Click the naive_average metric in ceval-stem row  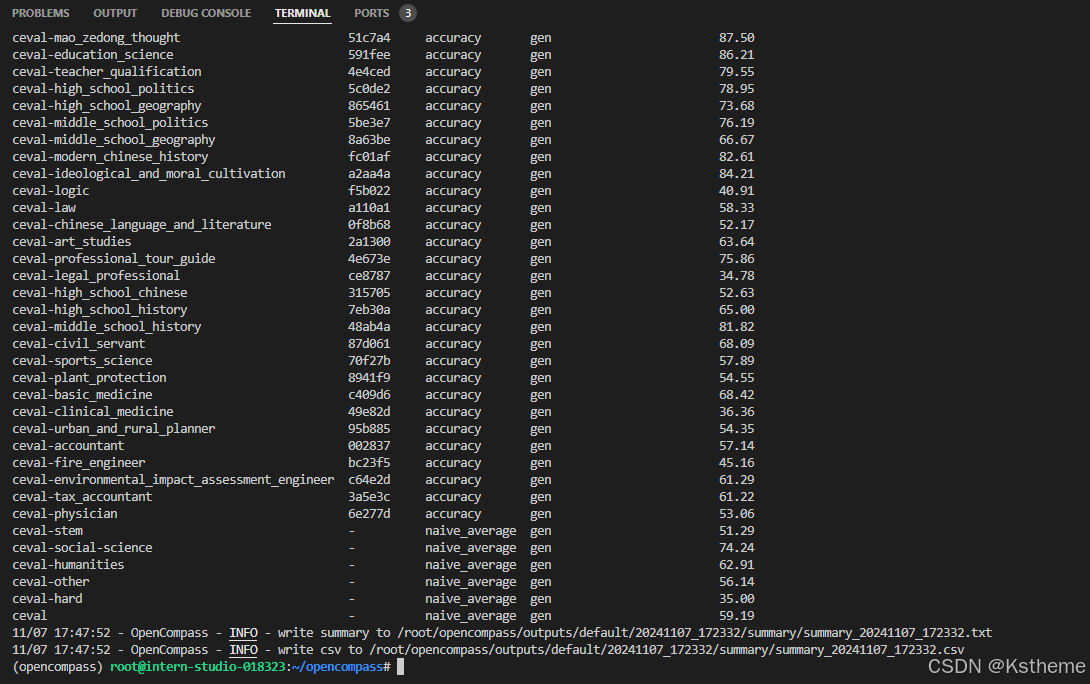(x=471, y=530)
